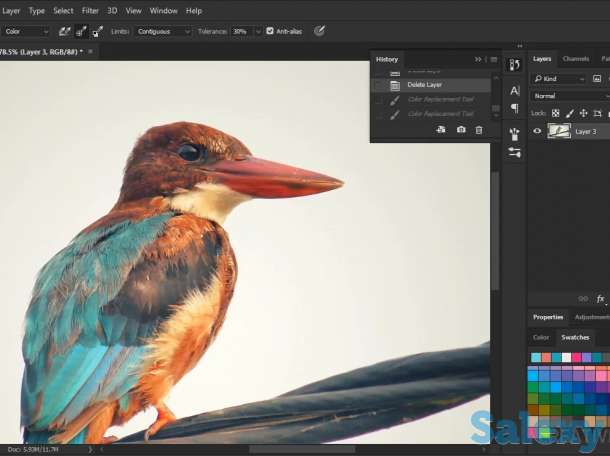The image size is (610, 456).
Task: Toggle tablet pressure size icon
Action: pyautogui.click(x=319, y=31)
